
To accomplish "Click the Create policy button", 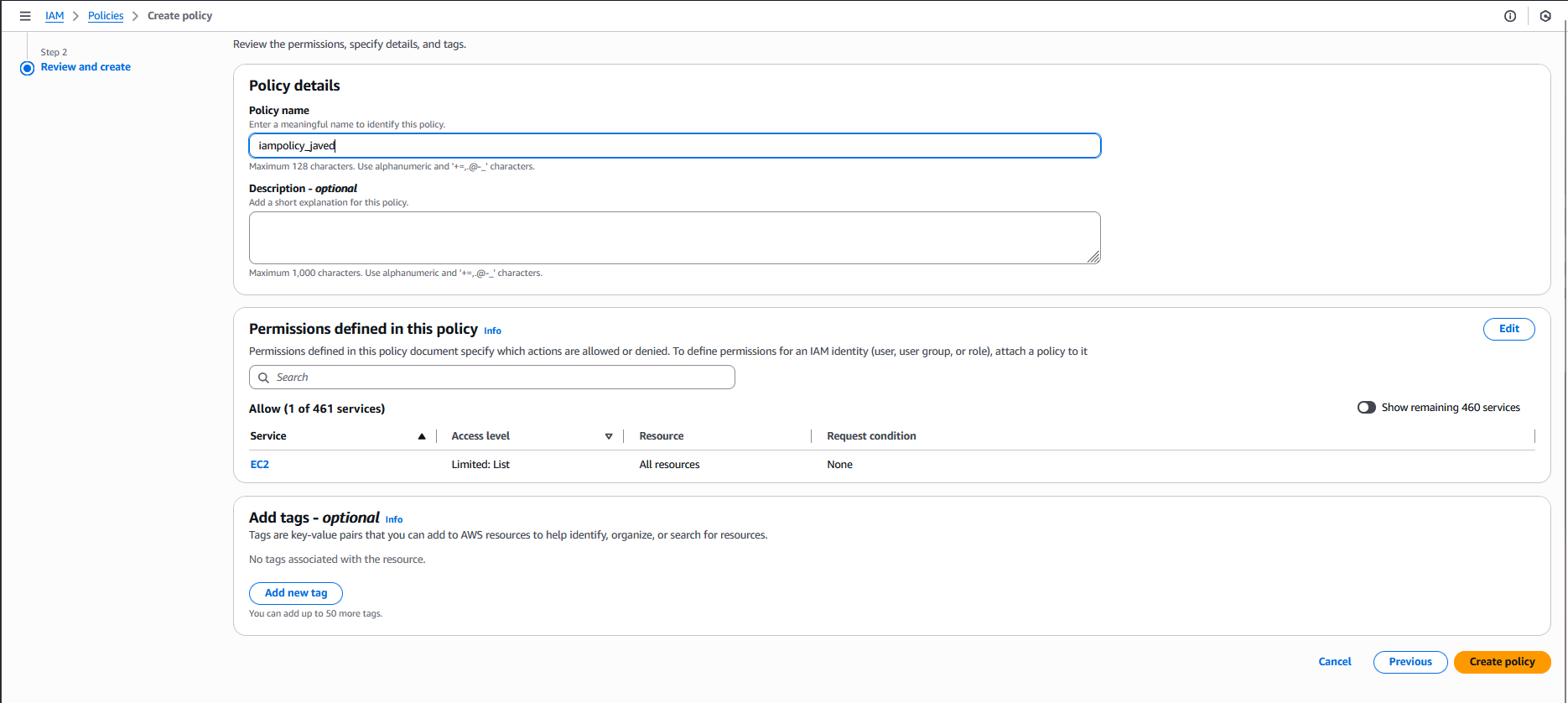I will [1503, 662].
